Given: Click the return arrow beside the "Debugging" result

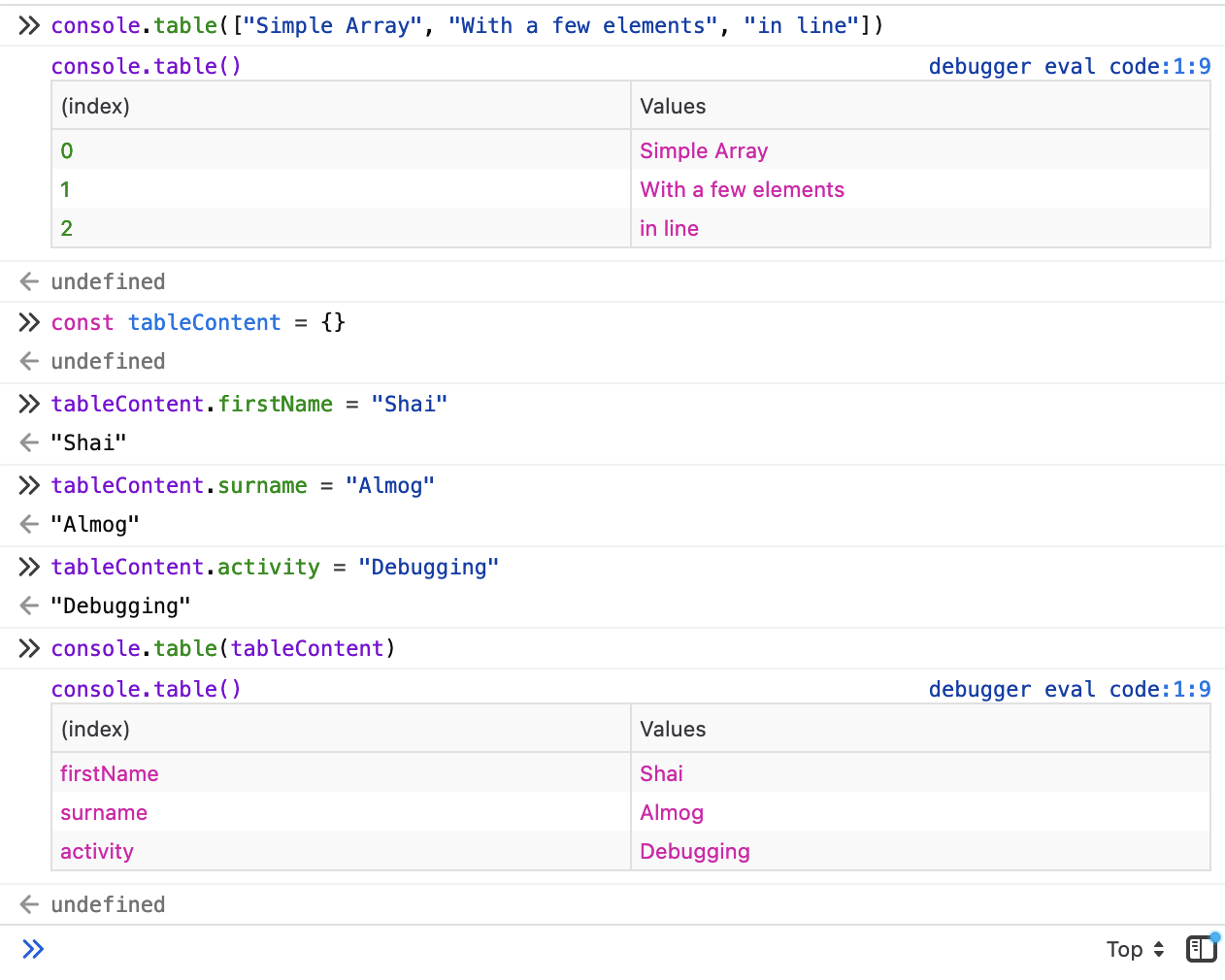Looking at the screenshot, I should [28, 605].
